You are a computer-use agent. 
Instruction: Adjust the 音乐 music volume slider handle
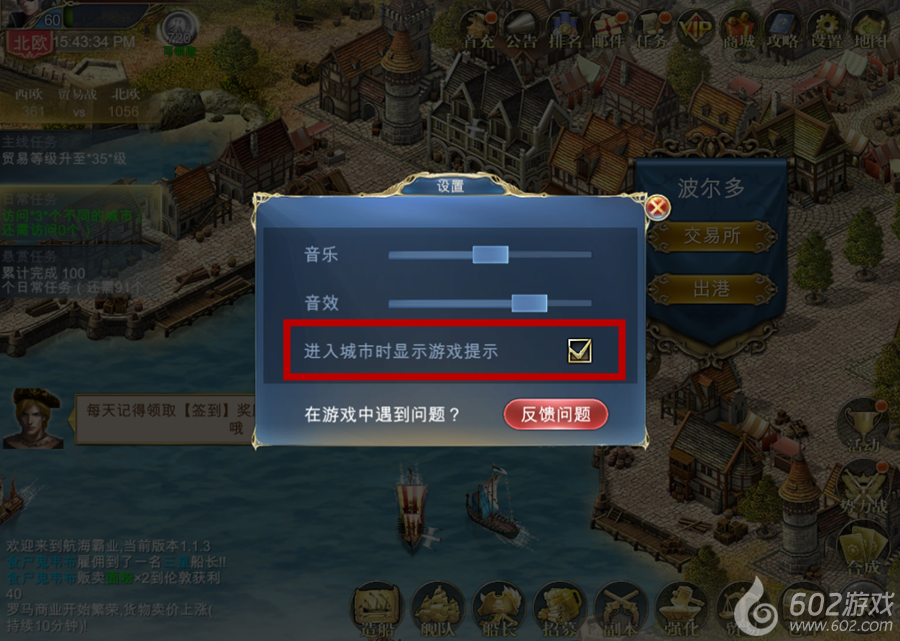(490, 254)
